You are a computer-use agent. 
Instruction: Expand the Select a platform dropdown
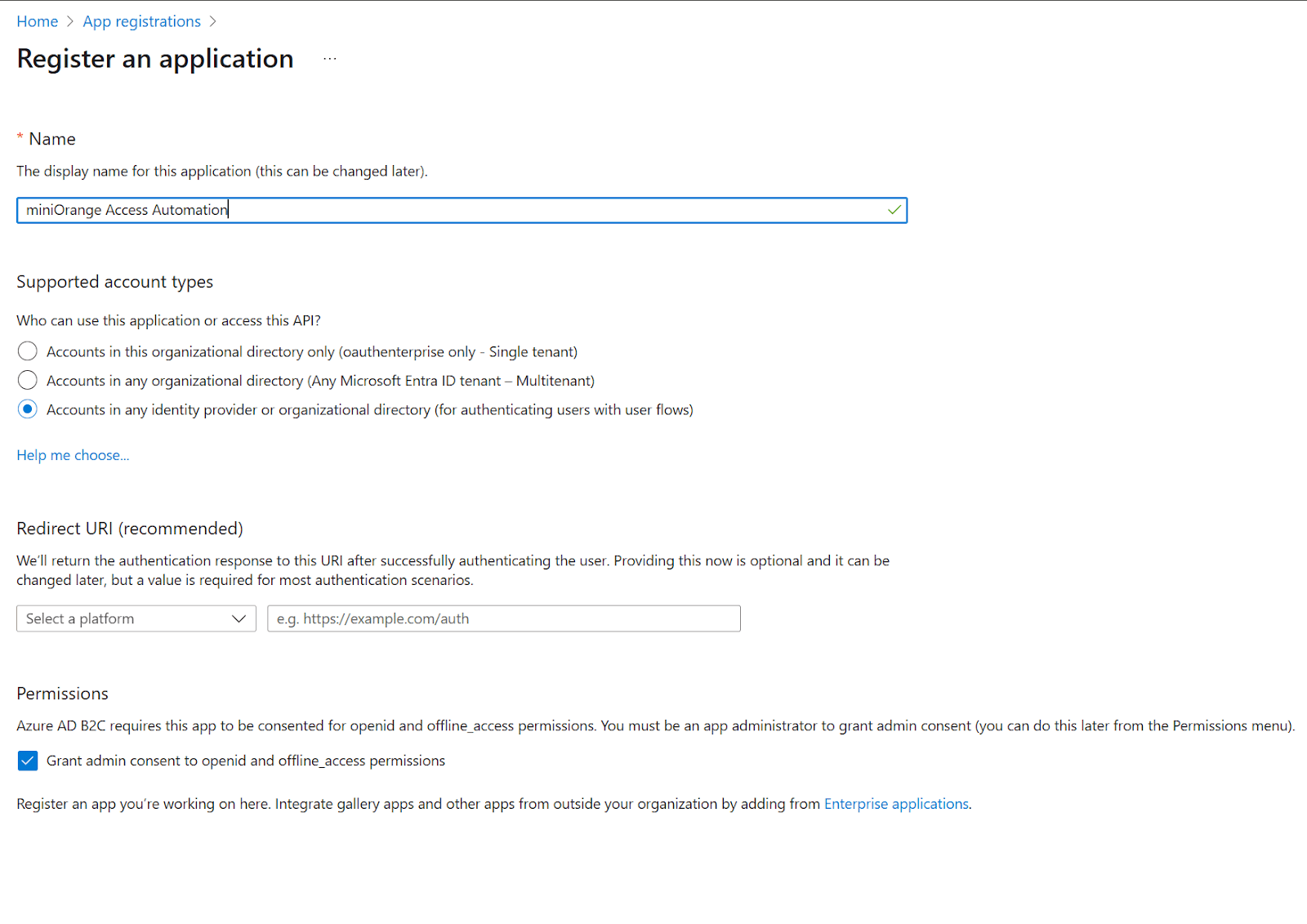pyautogui.click(x=136, y=618)
